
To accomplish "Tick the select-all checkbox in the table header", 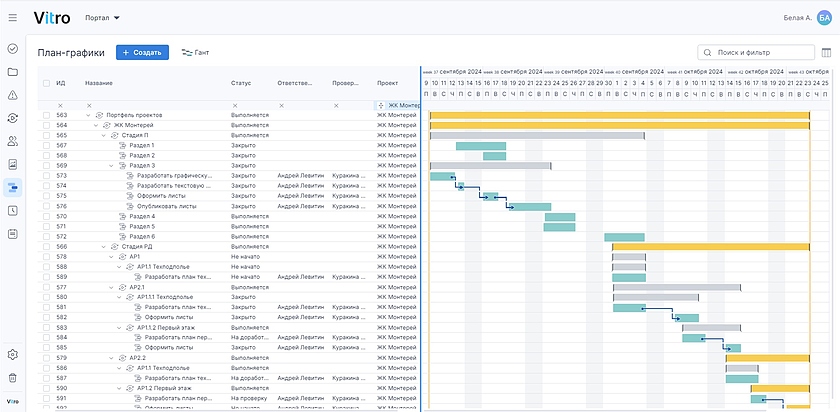I will click(x=46, y=83).
